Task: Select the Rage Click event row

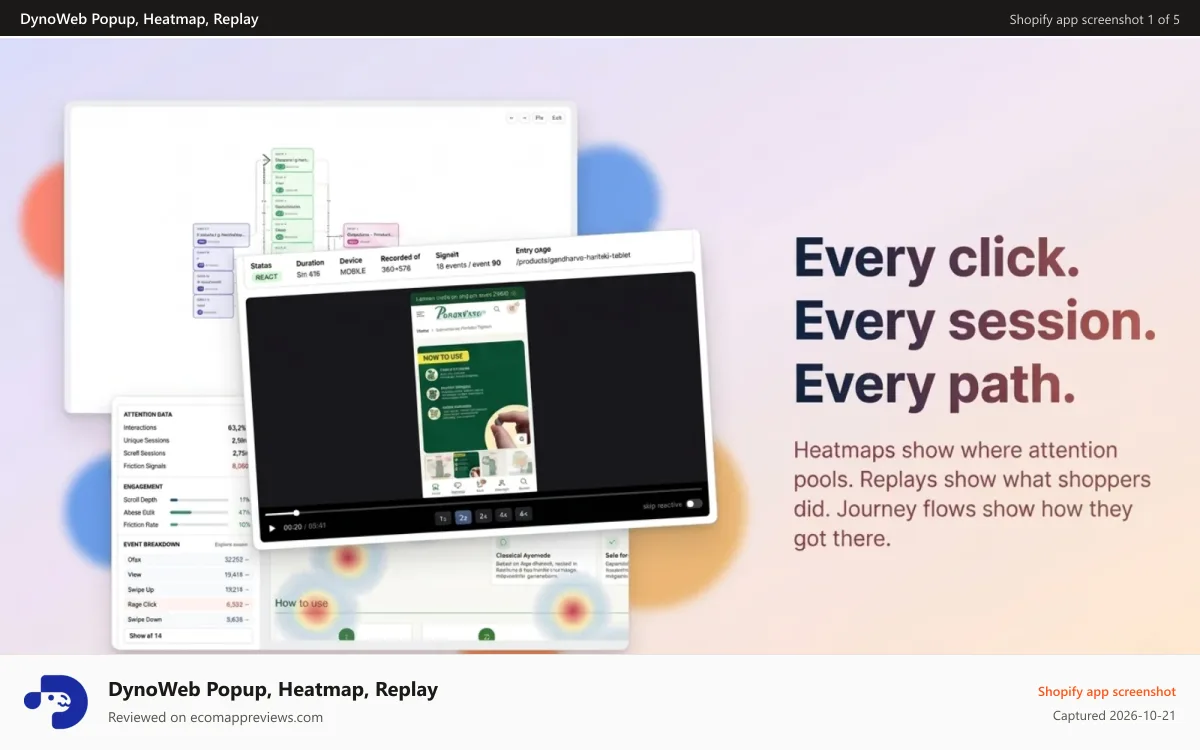Action: coord(188,604)
